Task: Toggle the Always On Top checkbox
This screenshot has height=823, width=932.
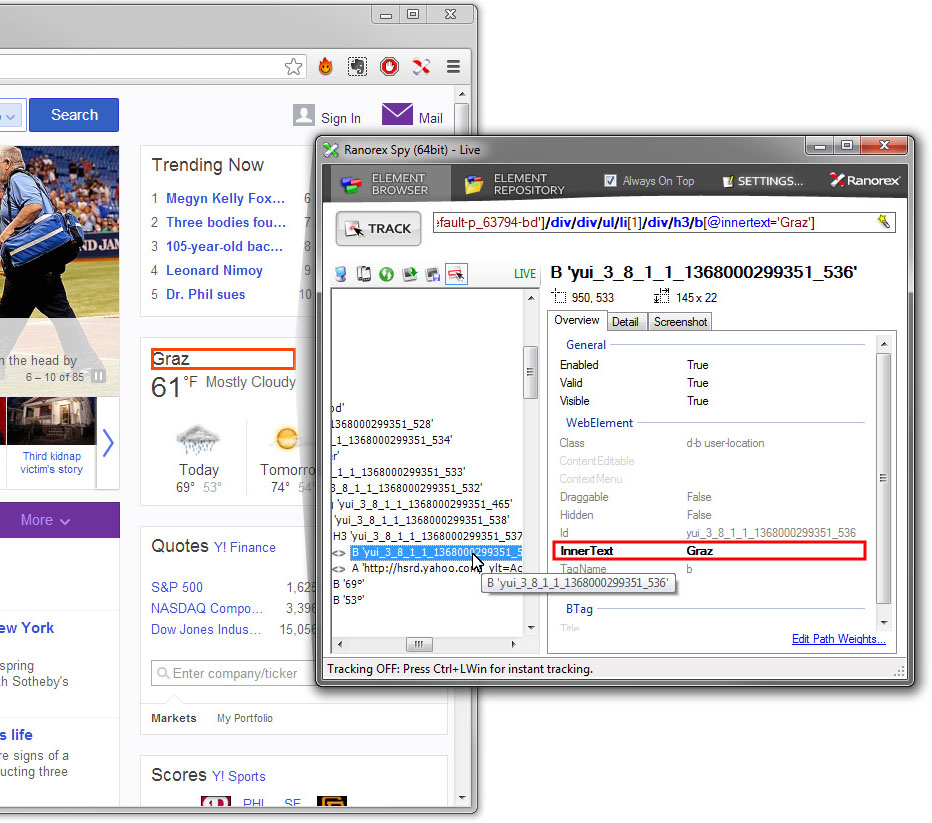Action: click(x=610, y=180)
